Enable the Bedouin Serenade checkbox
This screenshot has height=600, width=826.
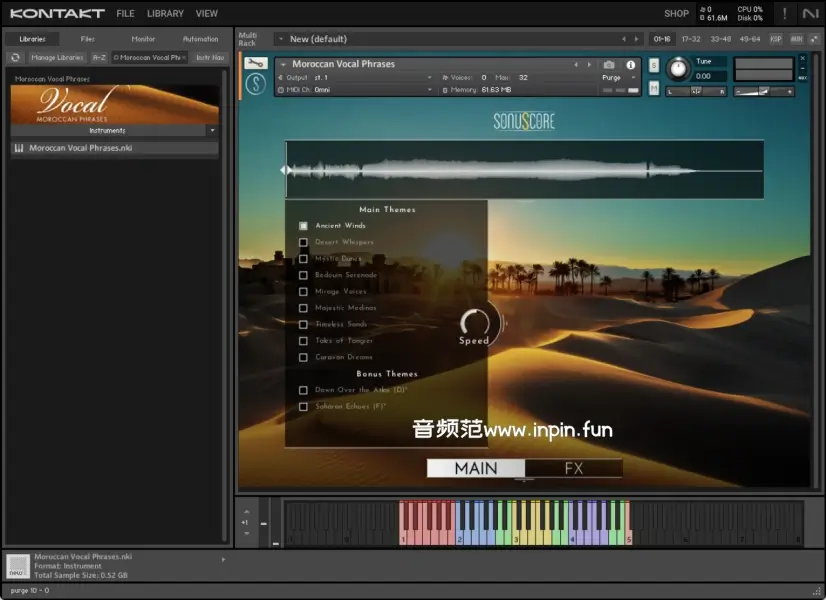point(303,275)
